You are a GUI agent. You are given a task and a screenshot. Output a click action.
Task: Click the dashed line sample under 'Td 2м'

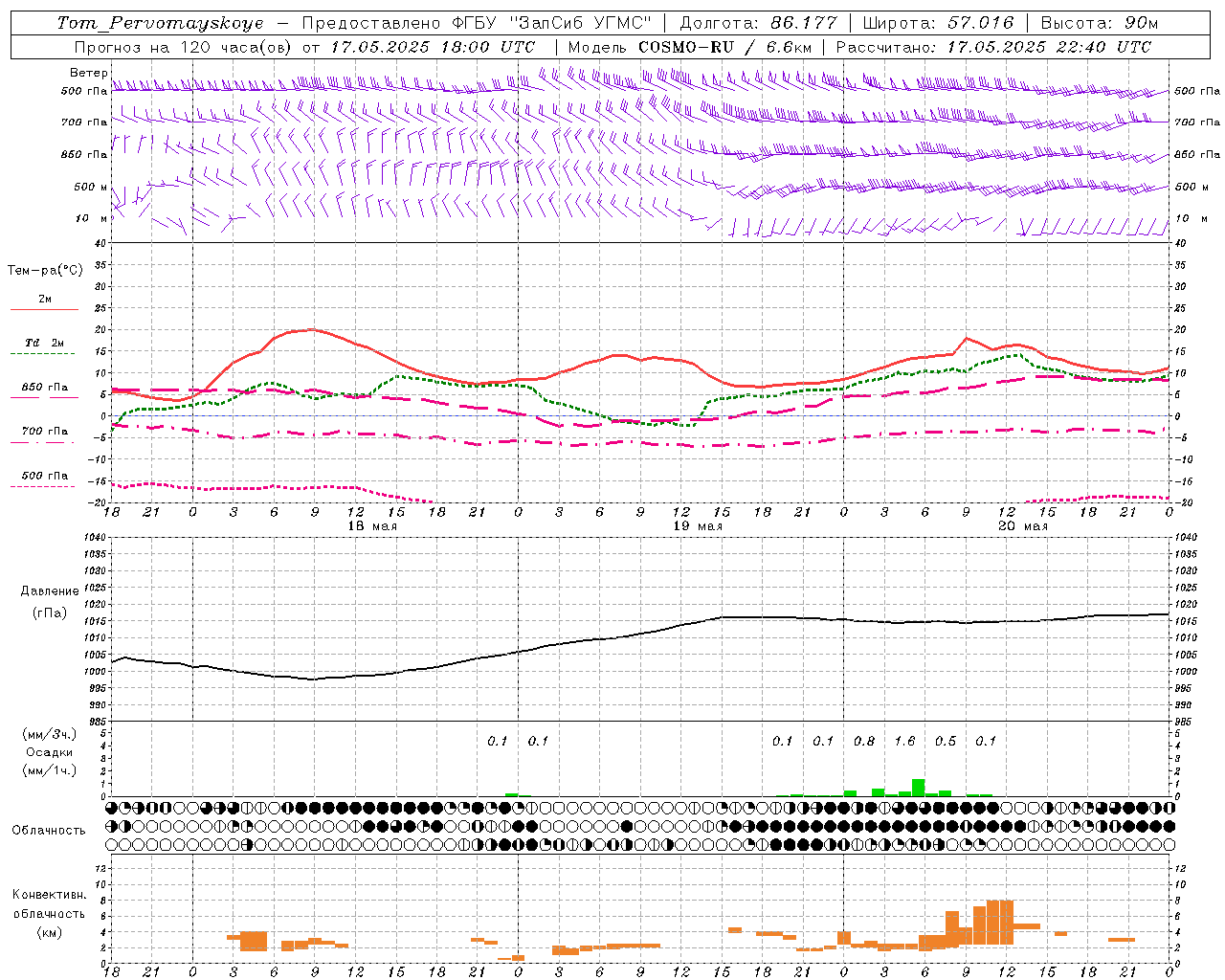click(x=44, y=354)
